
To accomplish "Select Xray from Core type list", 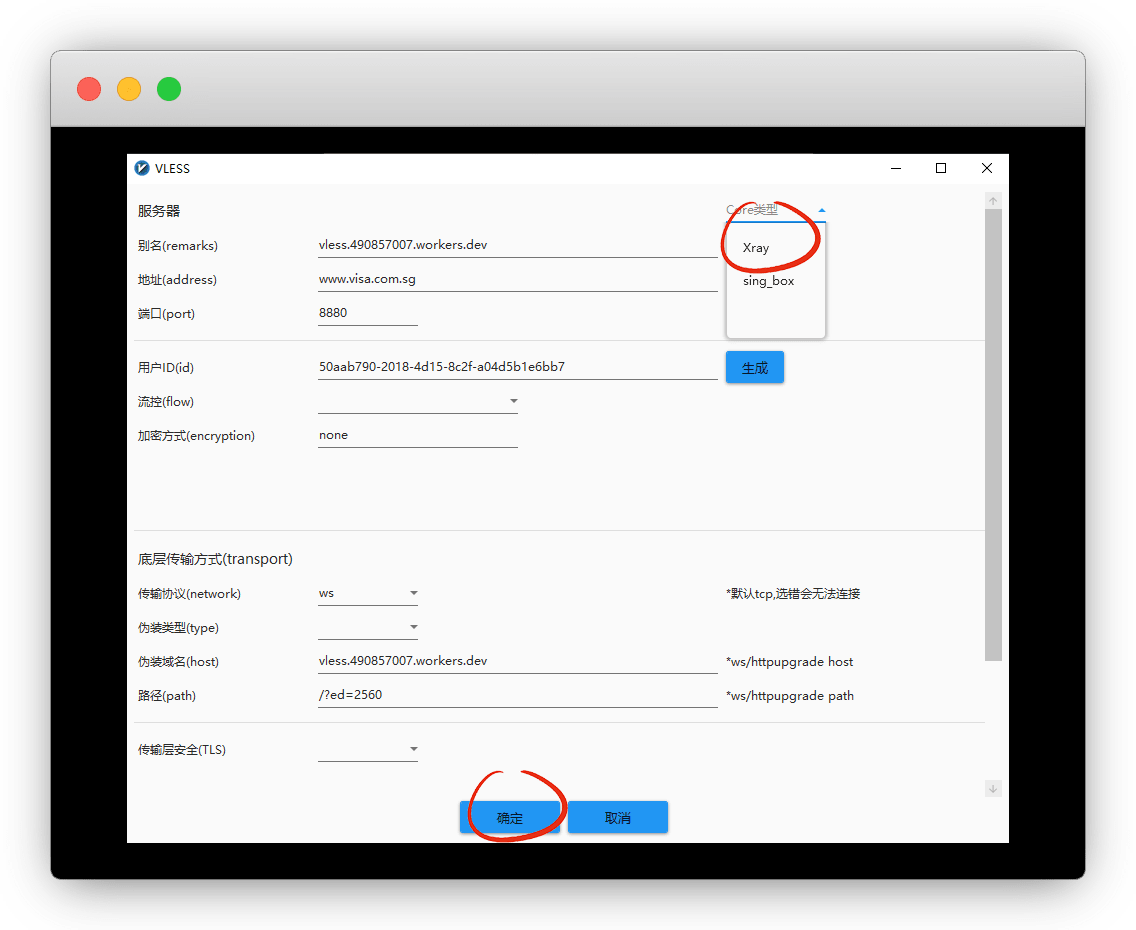I will tap(757, 248).
